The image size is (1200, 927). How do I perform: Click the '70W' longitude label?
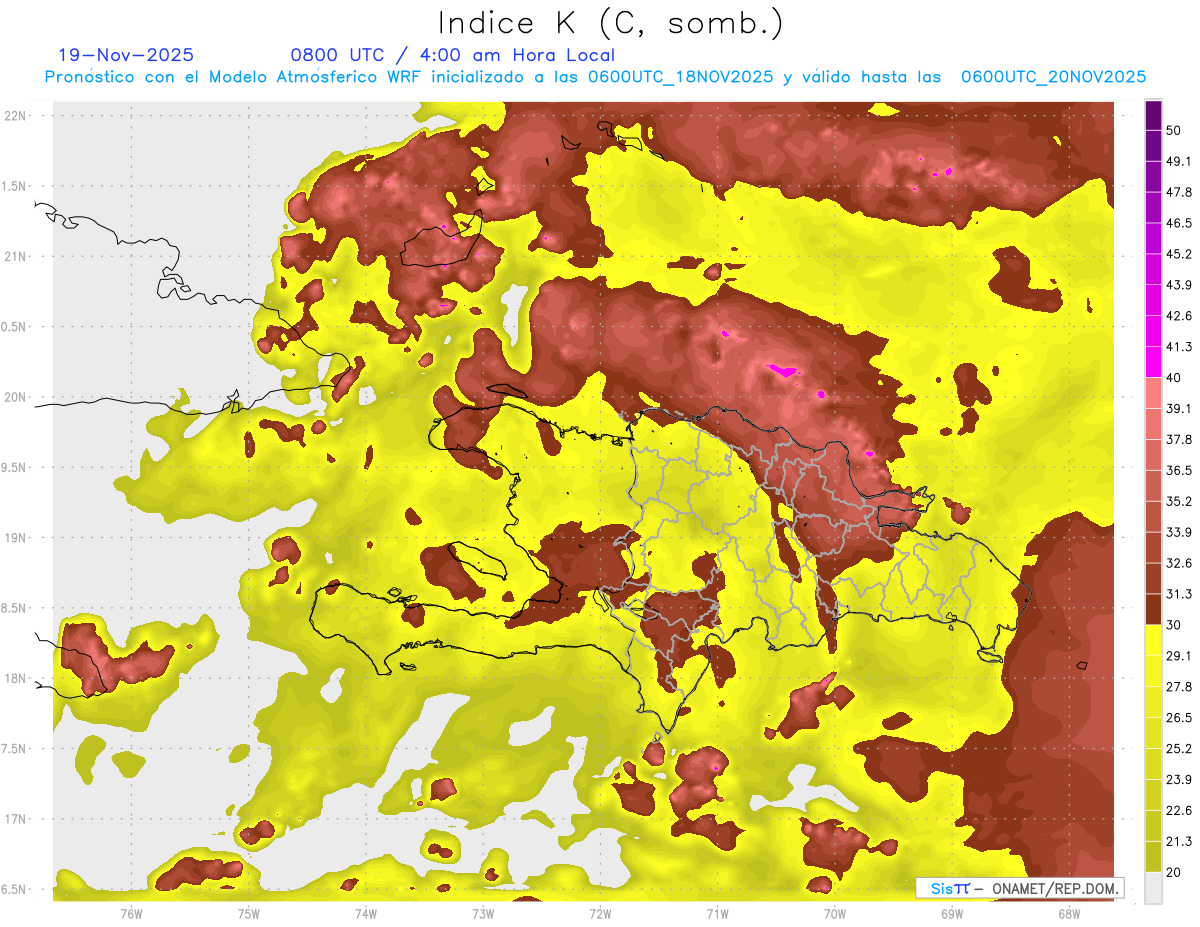pyautogui.click(x=835, y=913)
